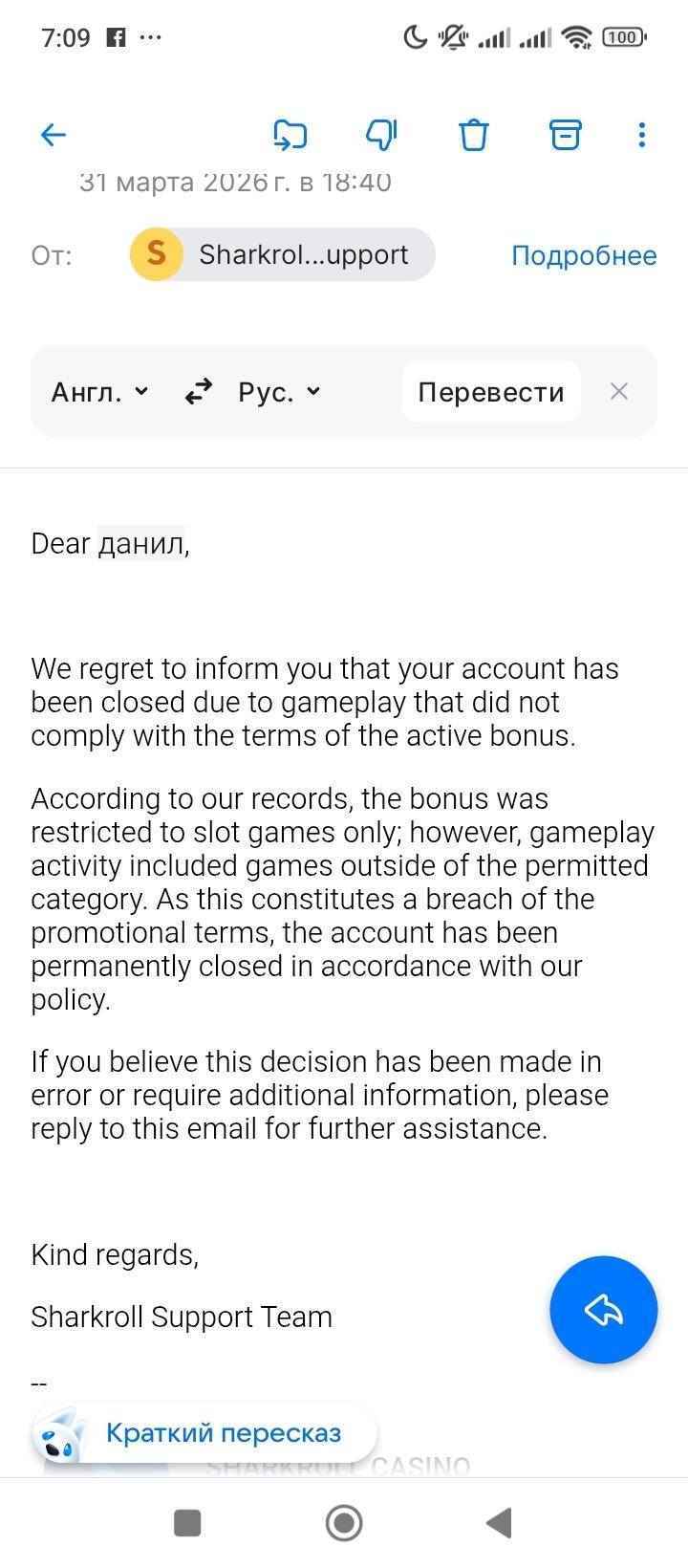Swap translation languages with arrows icon
Viewport: 688px width, 1568px height.
click(199, 392)
